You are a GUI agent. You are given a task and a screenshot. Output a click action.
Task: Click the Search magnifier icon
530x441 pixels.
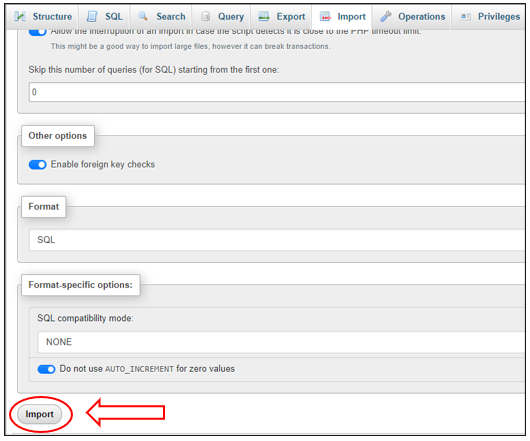(143, 16)
